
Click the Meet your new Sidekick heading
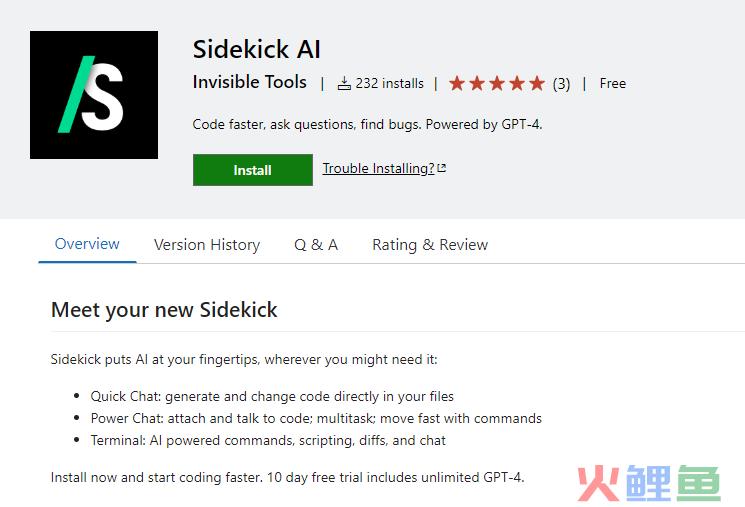click(x=164, y=309)
